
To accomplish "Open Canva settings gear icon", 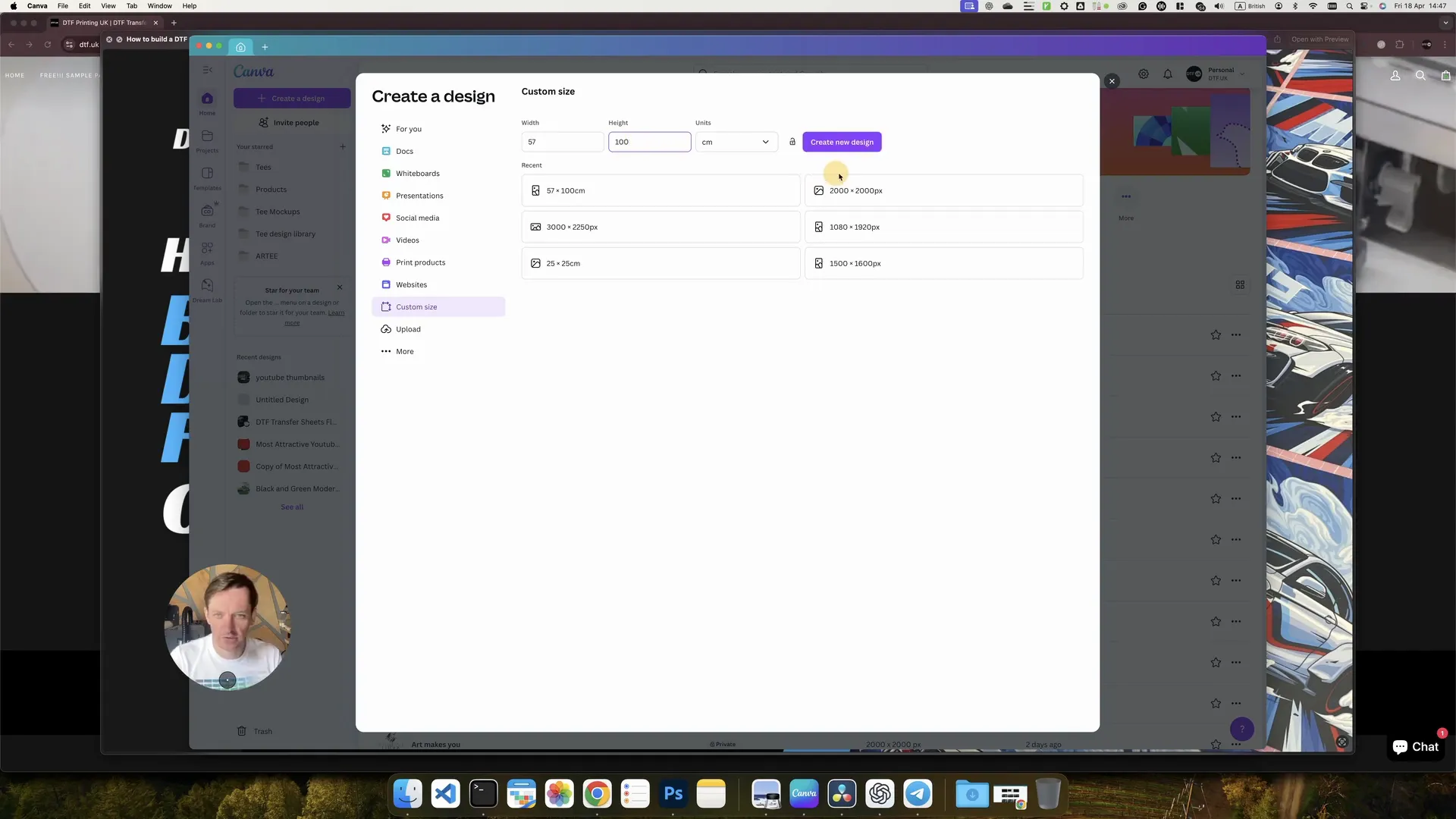I will pyautogui.click(x=1144, y=74).
